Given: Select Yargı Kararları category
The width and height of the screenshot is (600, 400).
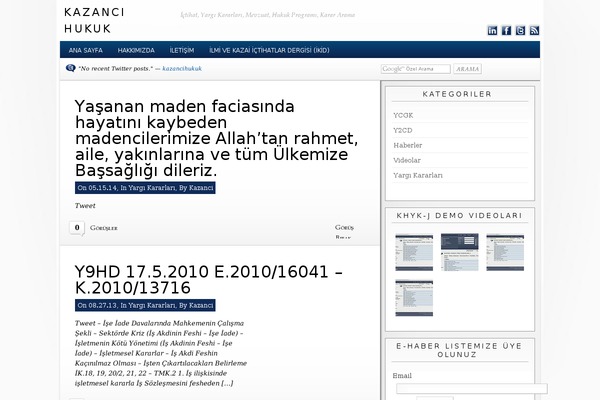Looking at the screenshot, I should [418, 175].
